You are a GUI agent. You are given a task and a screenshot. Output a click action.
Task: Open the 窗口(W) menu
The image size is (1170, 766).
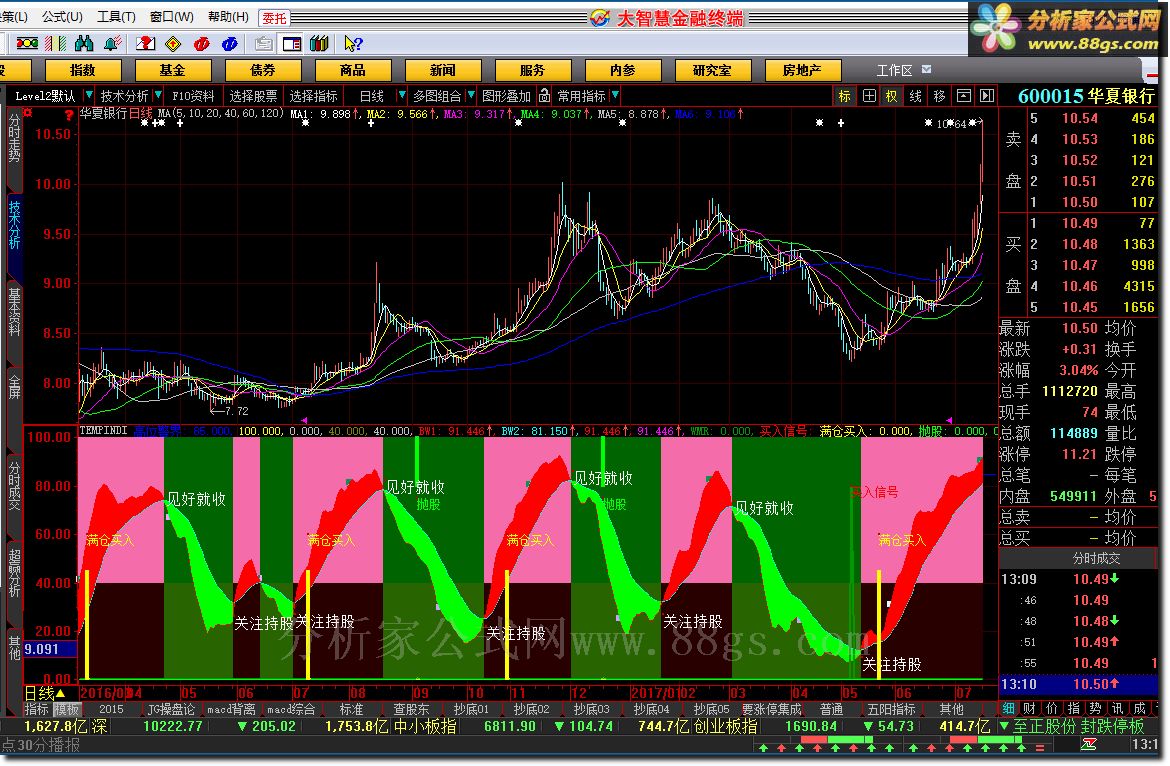(171, 16)
